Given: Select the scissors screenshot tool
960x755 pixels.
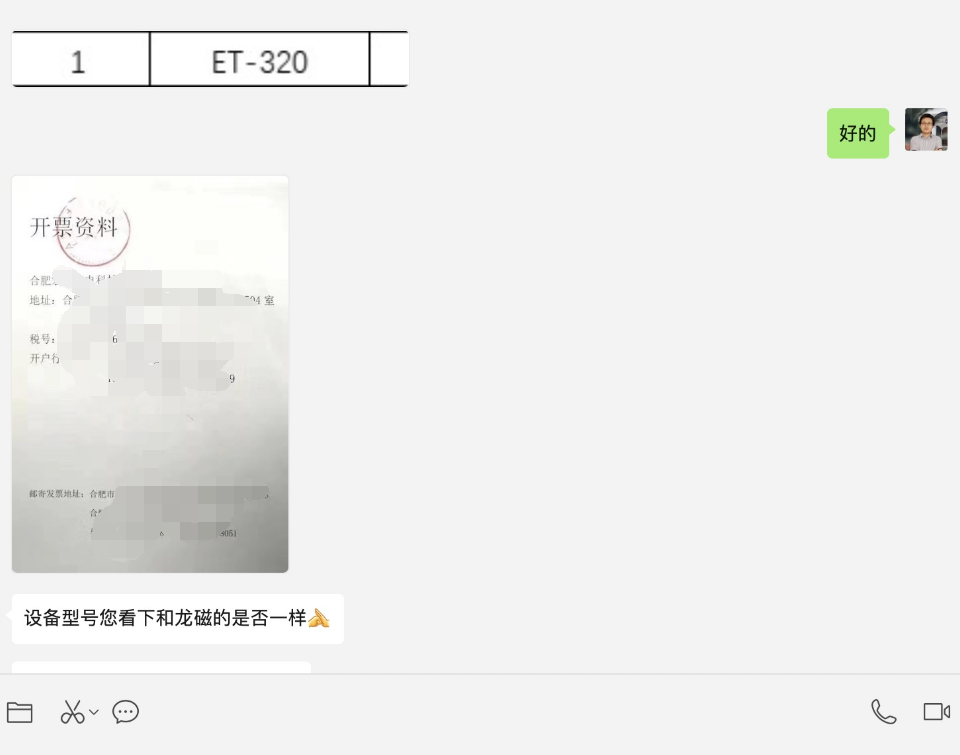Looking at the screenshot, I should coord(72,712).
